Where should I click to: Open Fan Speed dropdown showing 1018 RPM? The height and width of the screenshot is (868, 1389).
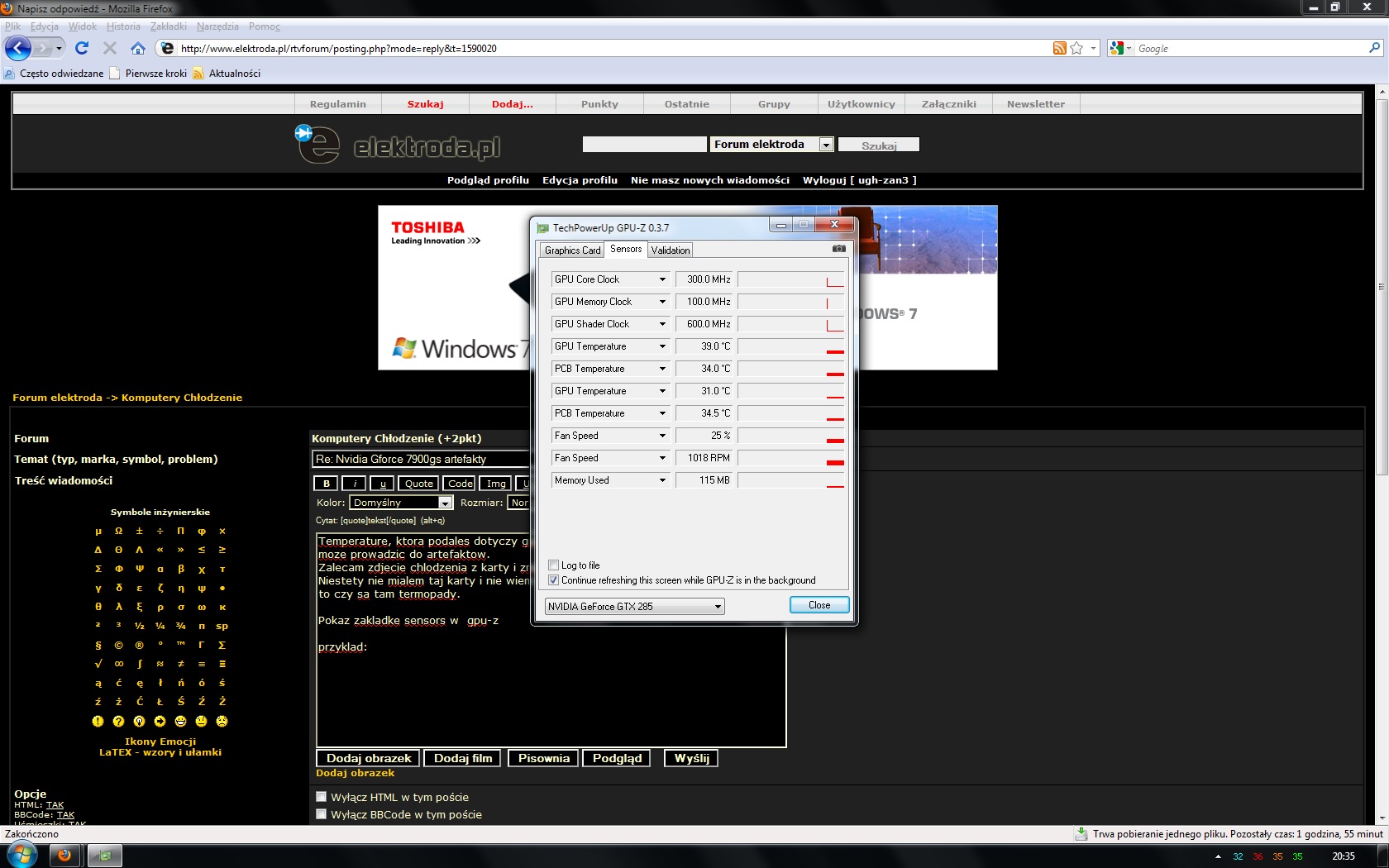pos(661,458)
